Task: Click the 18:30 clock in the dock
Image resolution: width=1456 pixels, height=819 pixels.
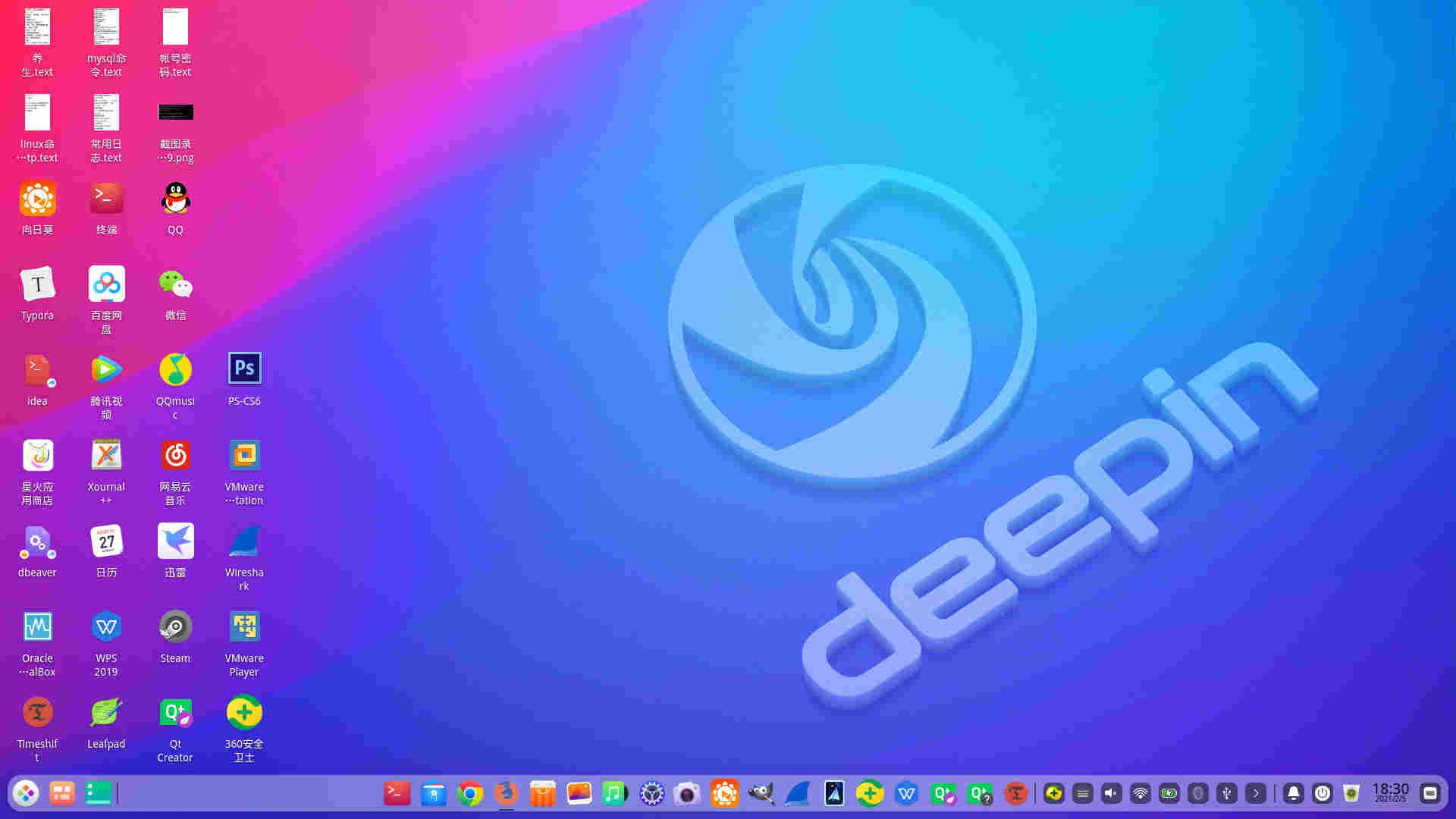Action: click(1390, 792)
